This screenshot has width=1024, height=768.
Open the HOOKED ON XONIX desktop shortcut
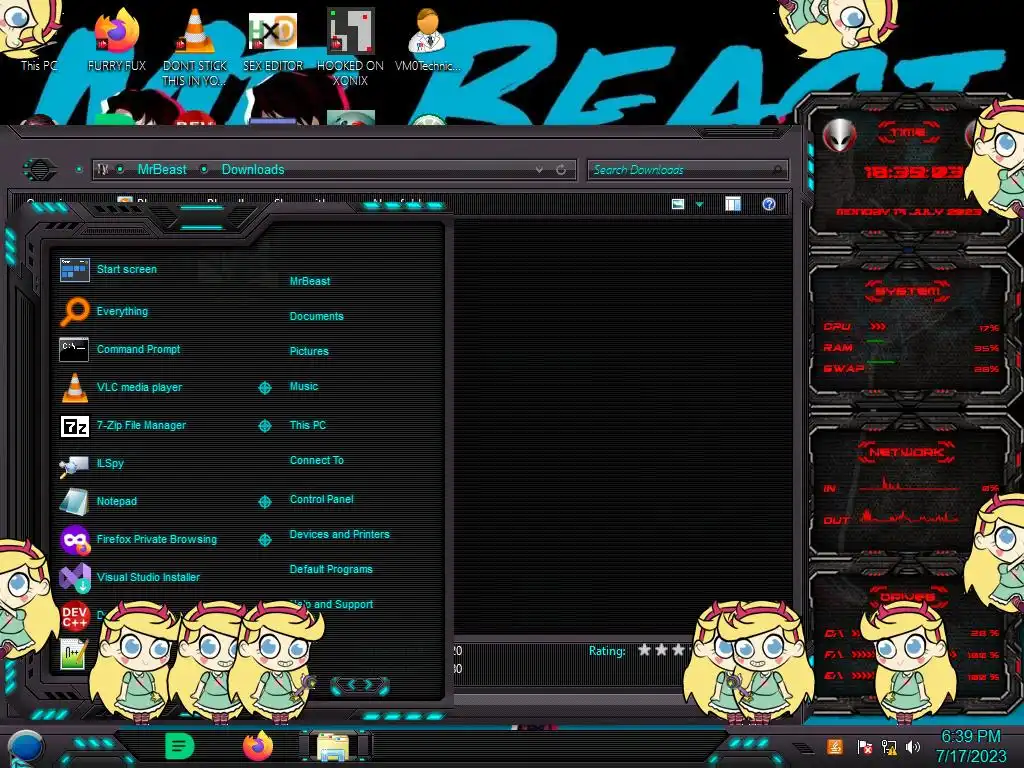pyautogui.click(x=350, y=47)
